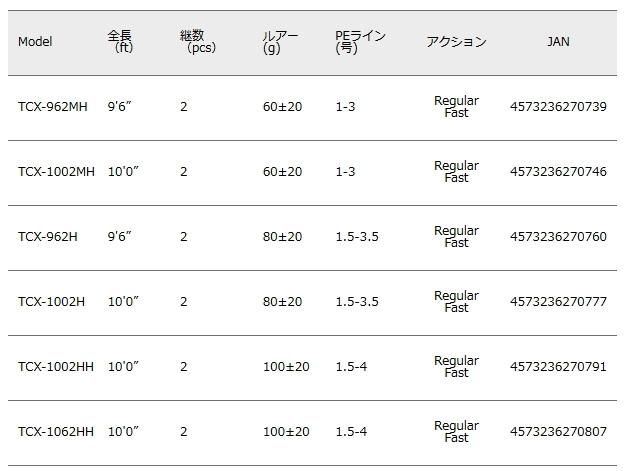
Task: Click JAN code 4573236270739
Action: (x=558, y=107)
